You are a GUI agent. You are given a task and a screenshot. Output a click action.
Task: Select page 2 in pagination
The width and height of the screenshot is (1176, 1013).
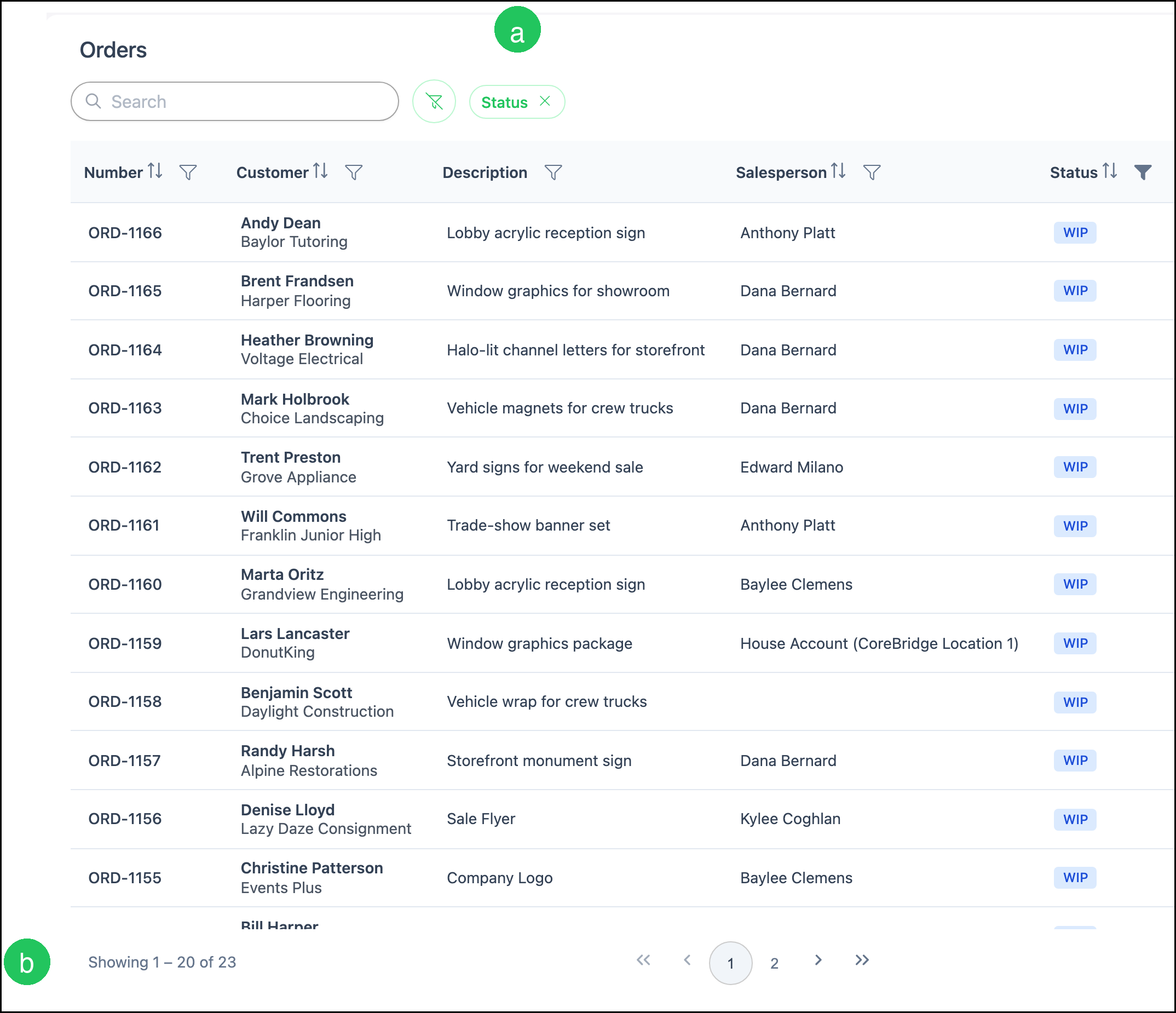coord(774,963)
